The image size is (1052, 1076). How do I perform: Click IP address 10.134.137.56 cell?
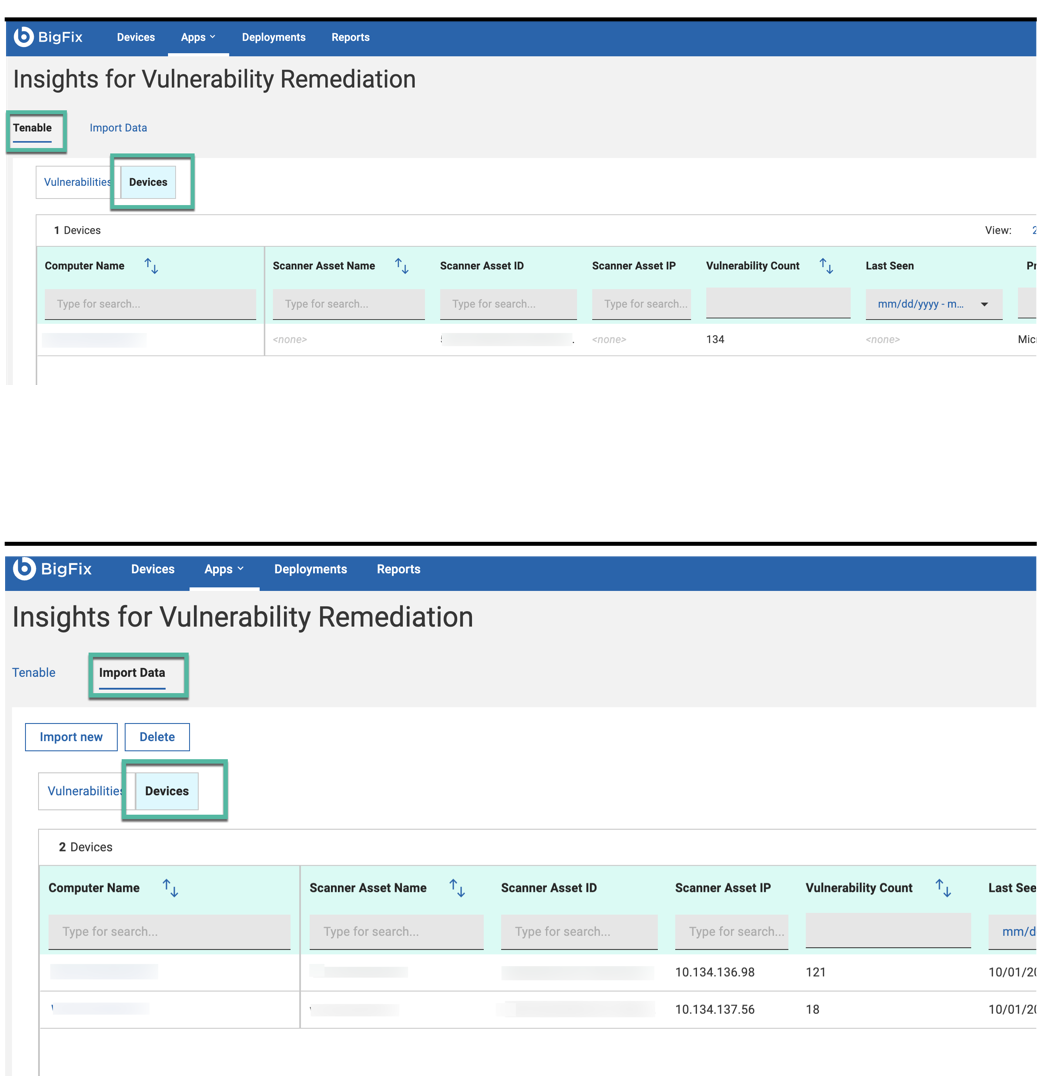point(715,1009)
